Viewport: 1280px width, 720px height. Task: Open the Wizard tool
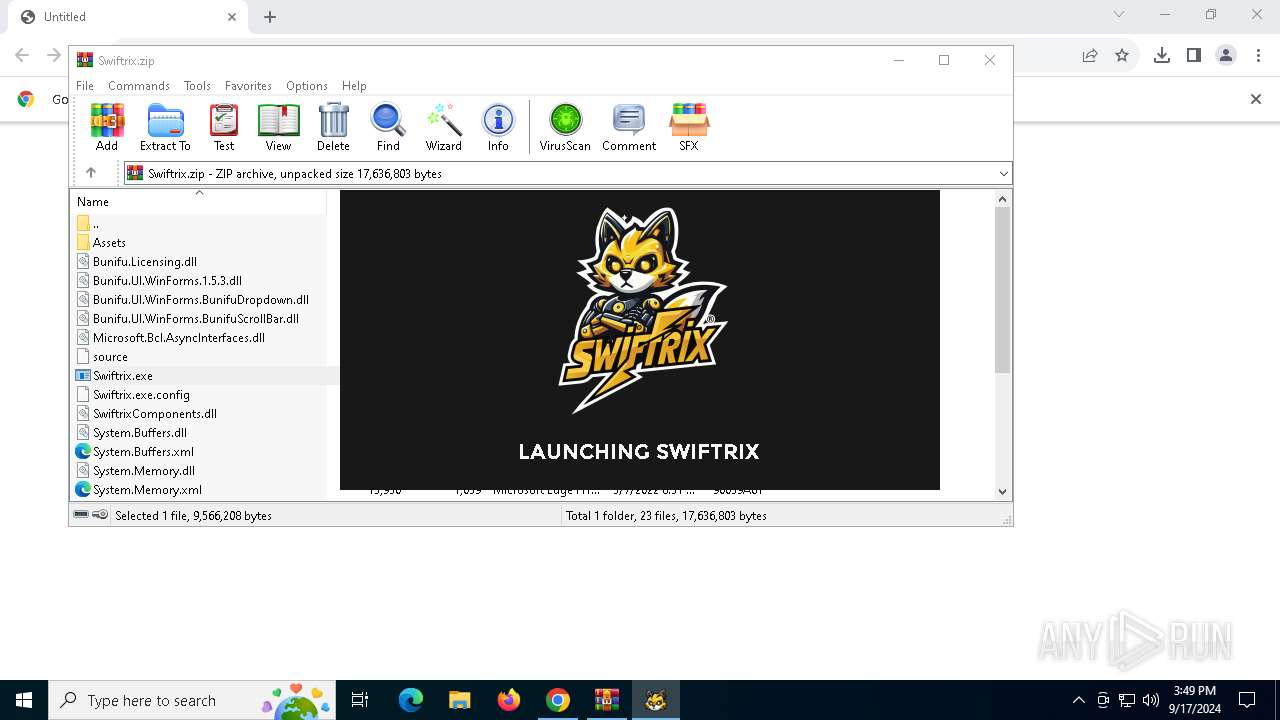[443, 127]
